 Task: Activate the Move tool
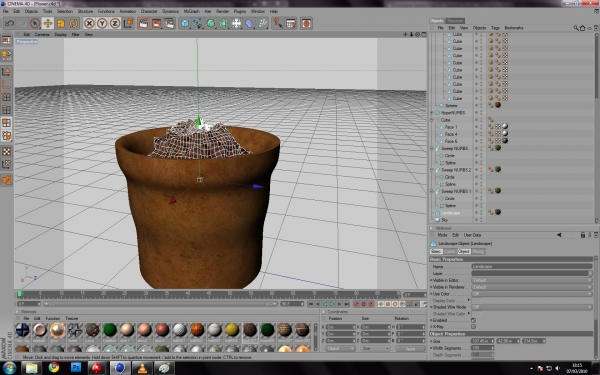[47, 23]
